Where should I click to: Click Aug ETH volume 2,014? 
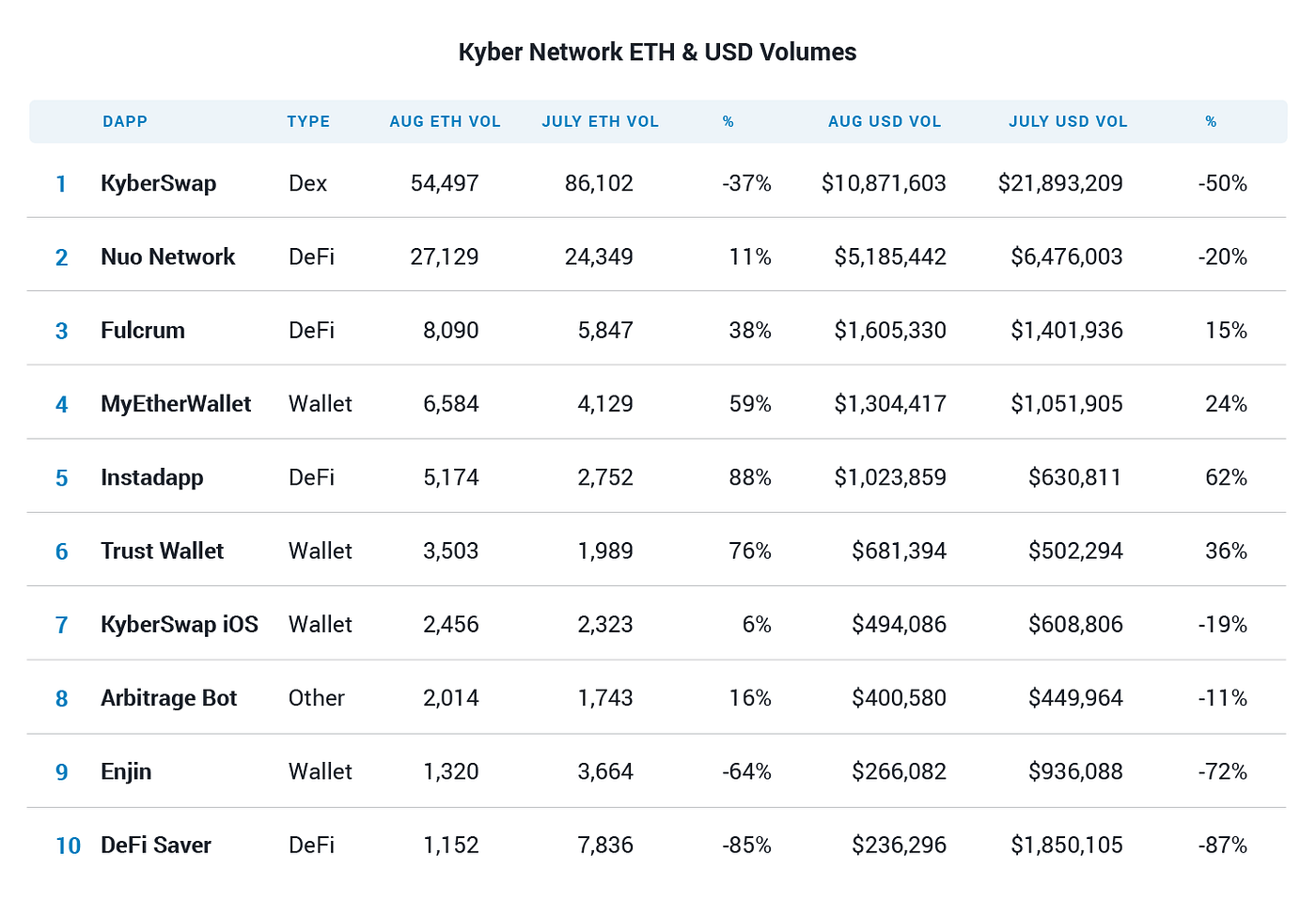pyautogui.click(x=451, y=698)
